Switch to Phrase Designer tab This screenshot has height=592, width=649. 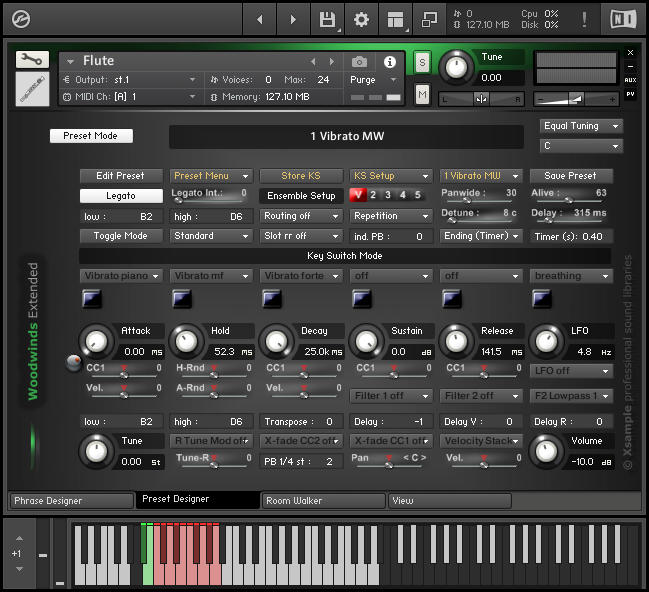(x=72, y=501)
